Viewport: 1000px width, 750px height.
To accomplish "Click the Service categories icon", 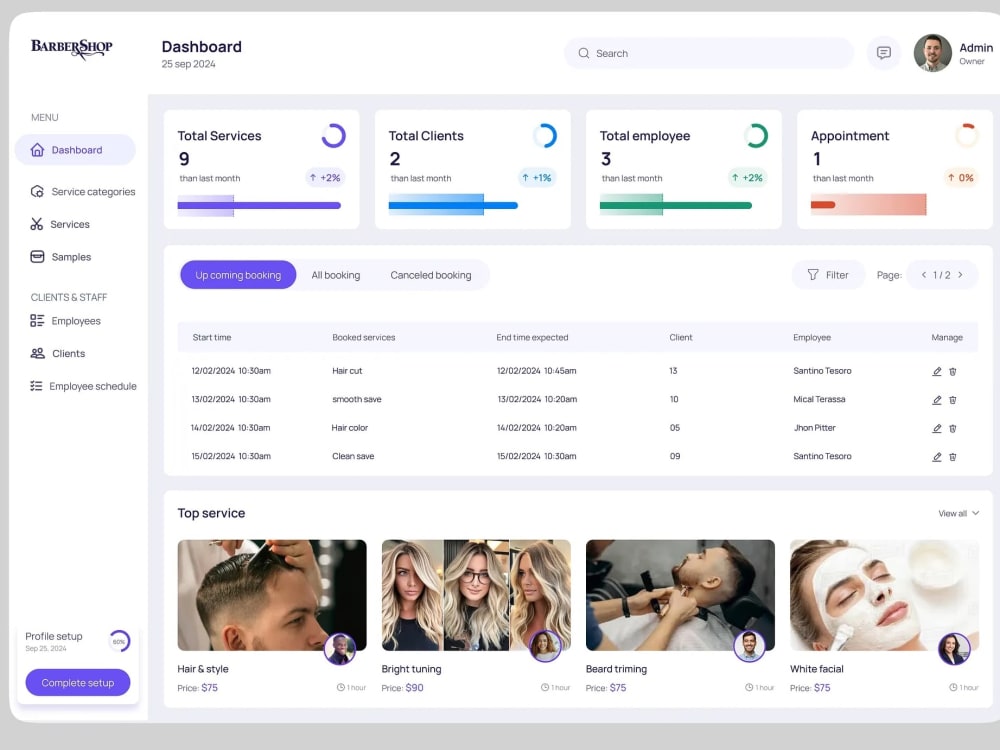I will tap(37, 191).
